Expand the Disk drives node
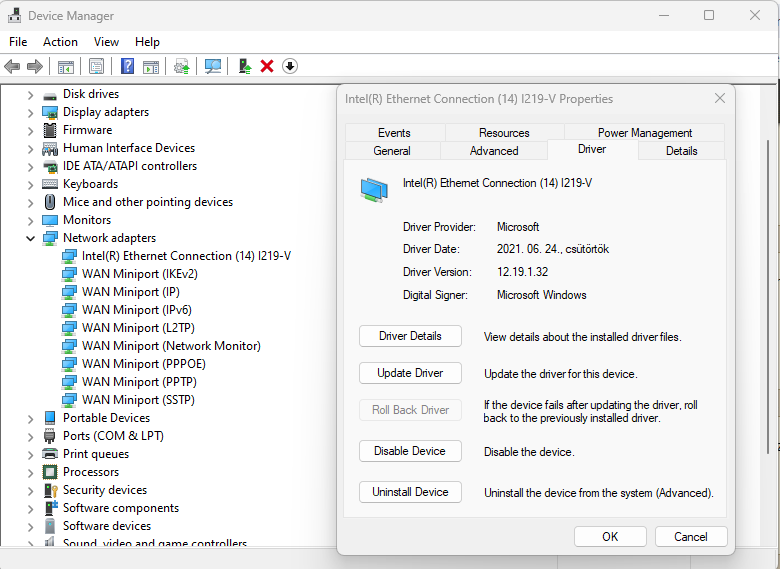 pos(30,95)
